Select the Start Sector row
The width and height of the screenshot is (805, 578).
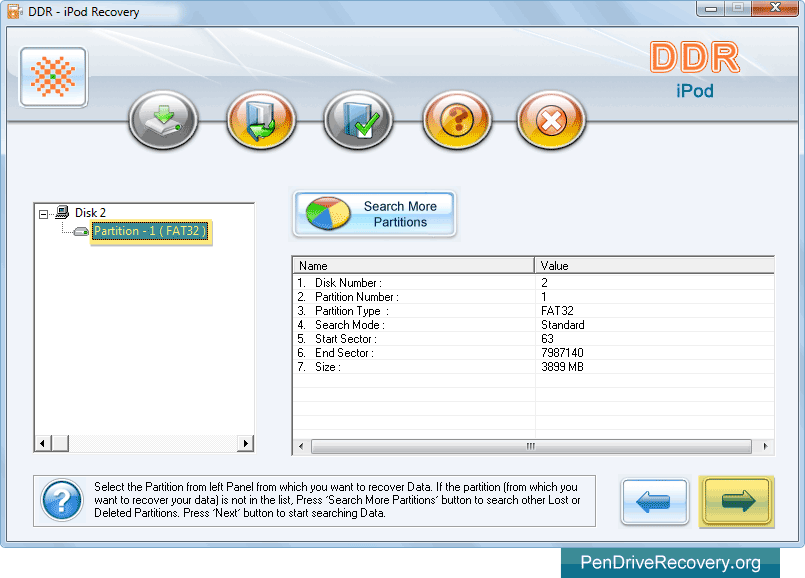pyautogui.click(x=533, y=339)
